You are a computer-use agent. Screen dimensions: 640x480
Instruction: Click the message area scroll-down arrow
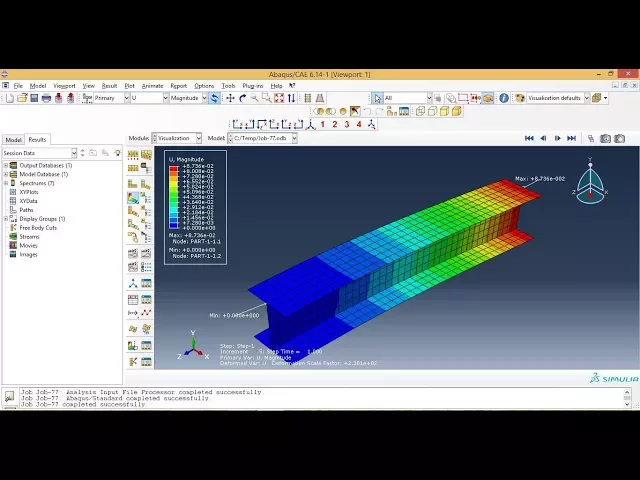tap(627, 404)
